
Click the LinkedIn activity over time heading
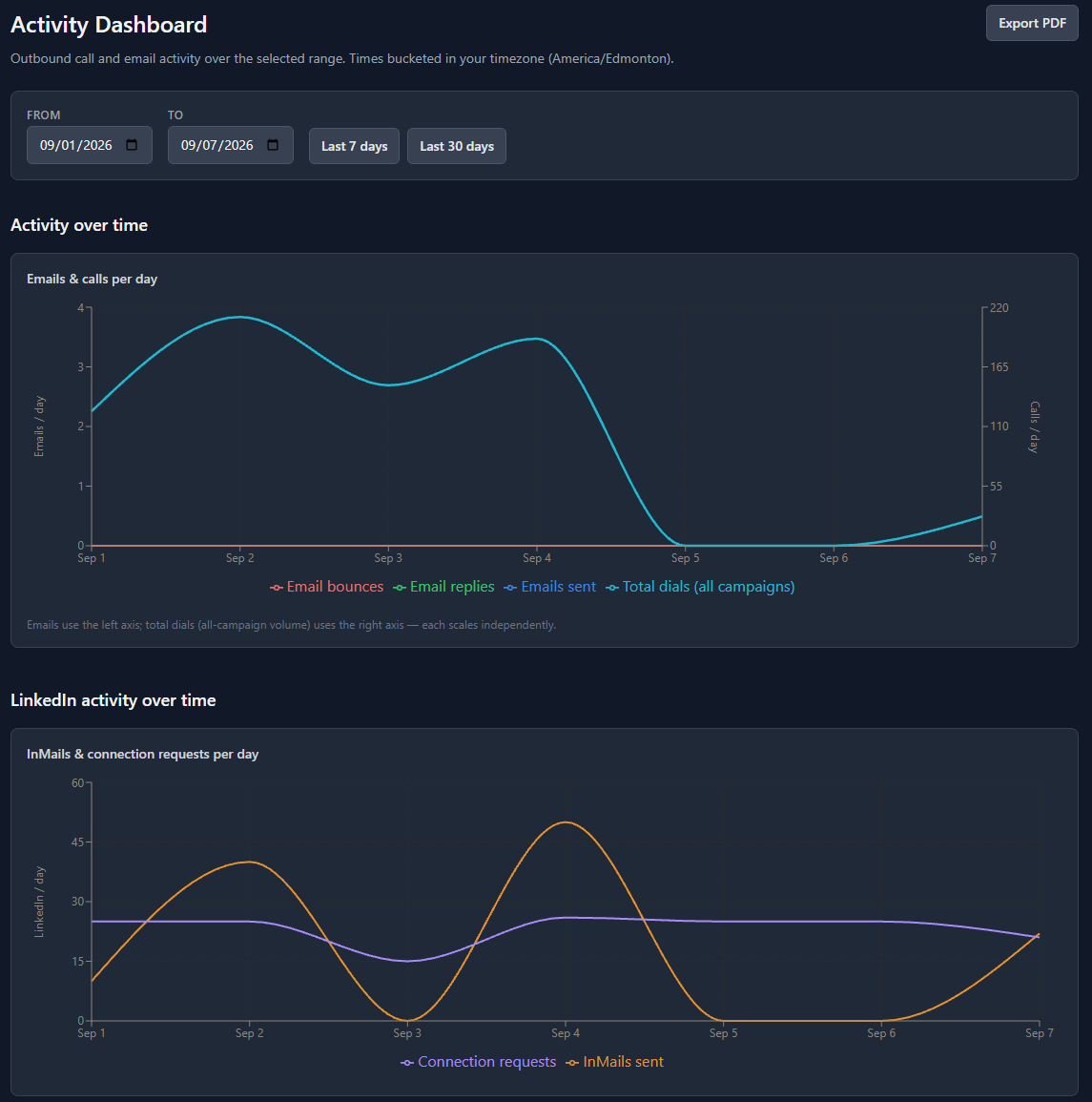coord(113,700)
